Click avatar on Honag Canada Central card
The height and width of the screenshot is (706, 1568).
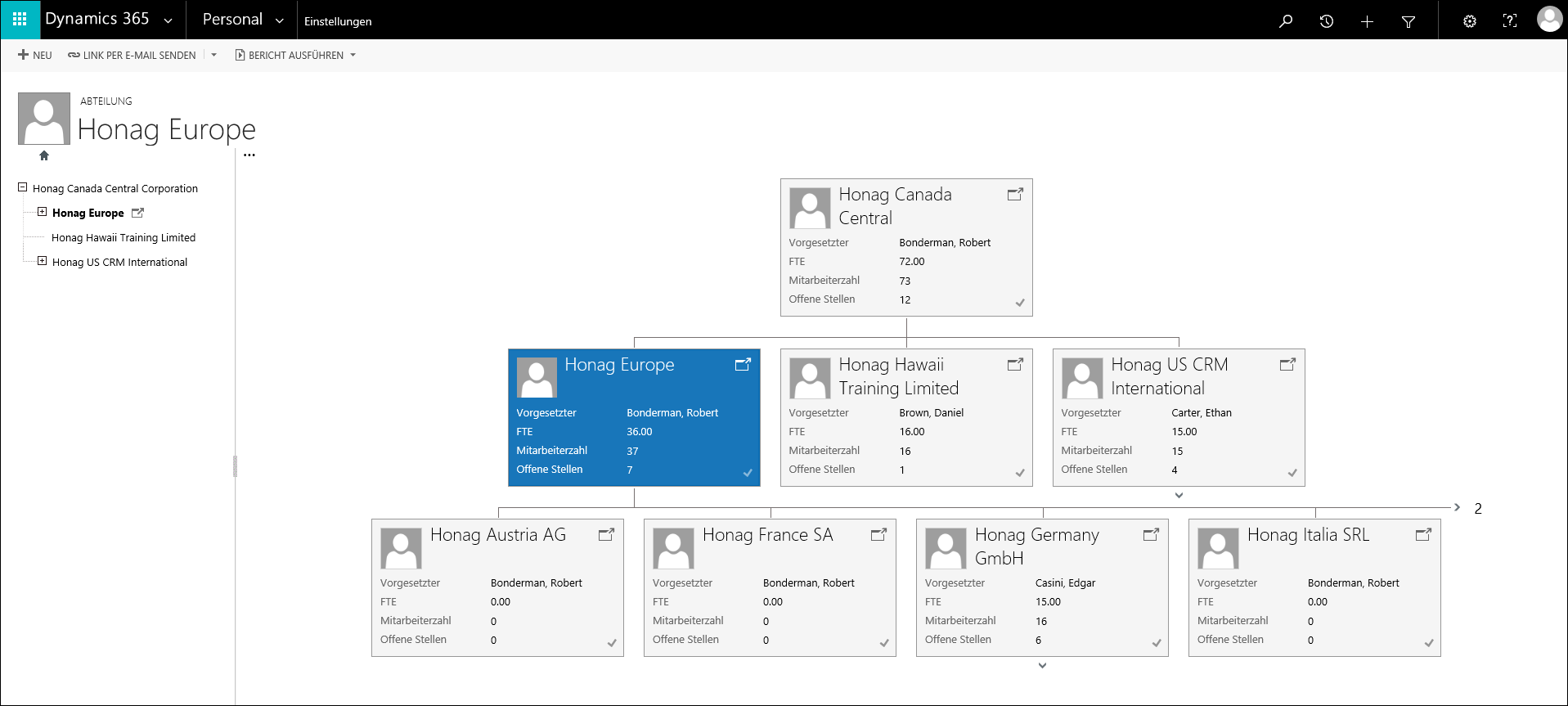point(810,208)
